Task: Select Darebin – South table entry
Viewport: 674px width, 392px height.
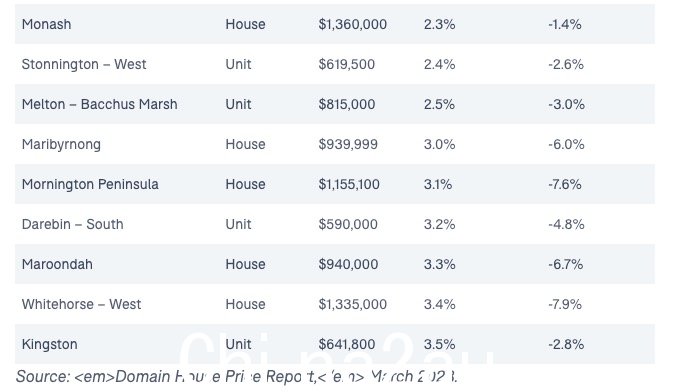Action: [x=72, y=224]
